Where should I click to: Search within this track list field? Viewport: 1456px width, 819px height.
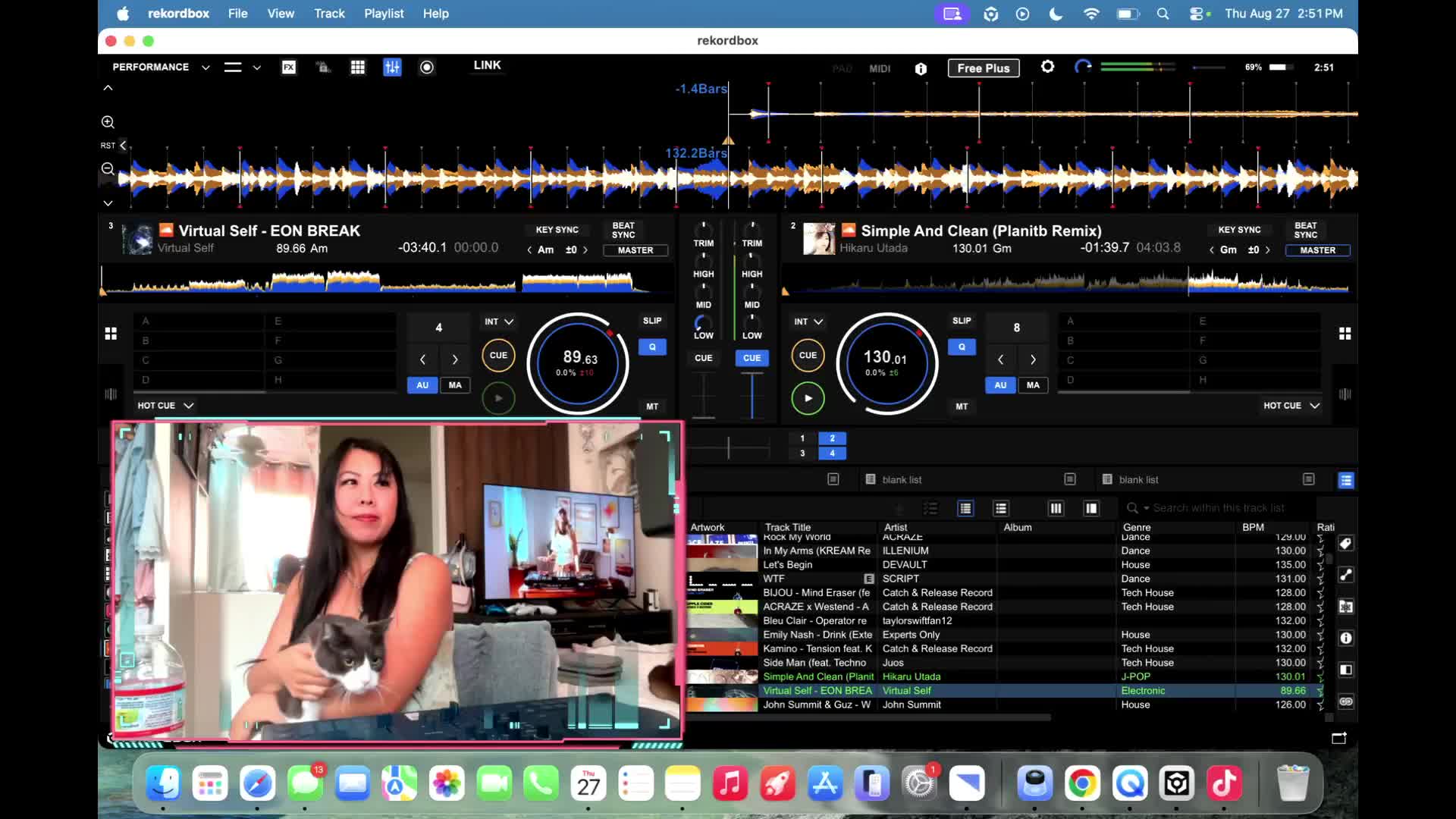[x=1219, y=508]
